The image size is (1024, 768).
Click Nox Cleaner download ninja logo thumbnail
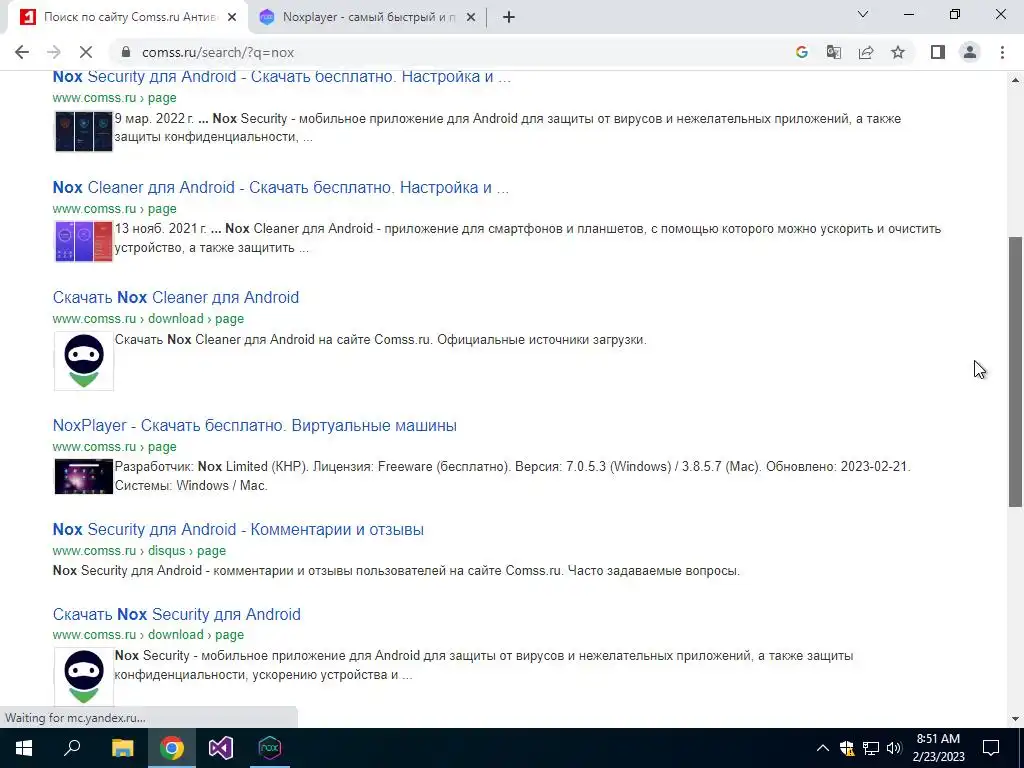[84, 360]
